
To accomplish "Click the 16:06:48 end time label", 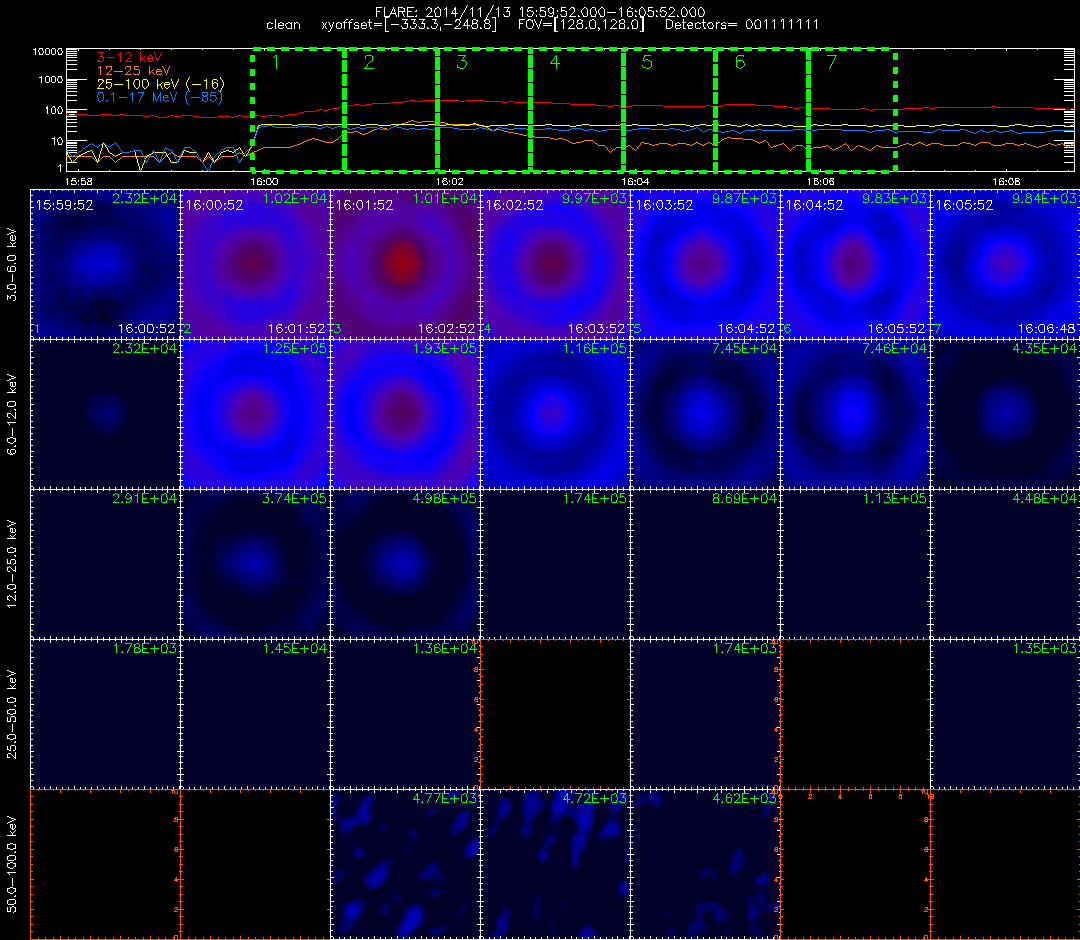I will pos(1047,328).
